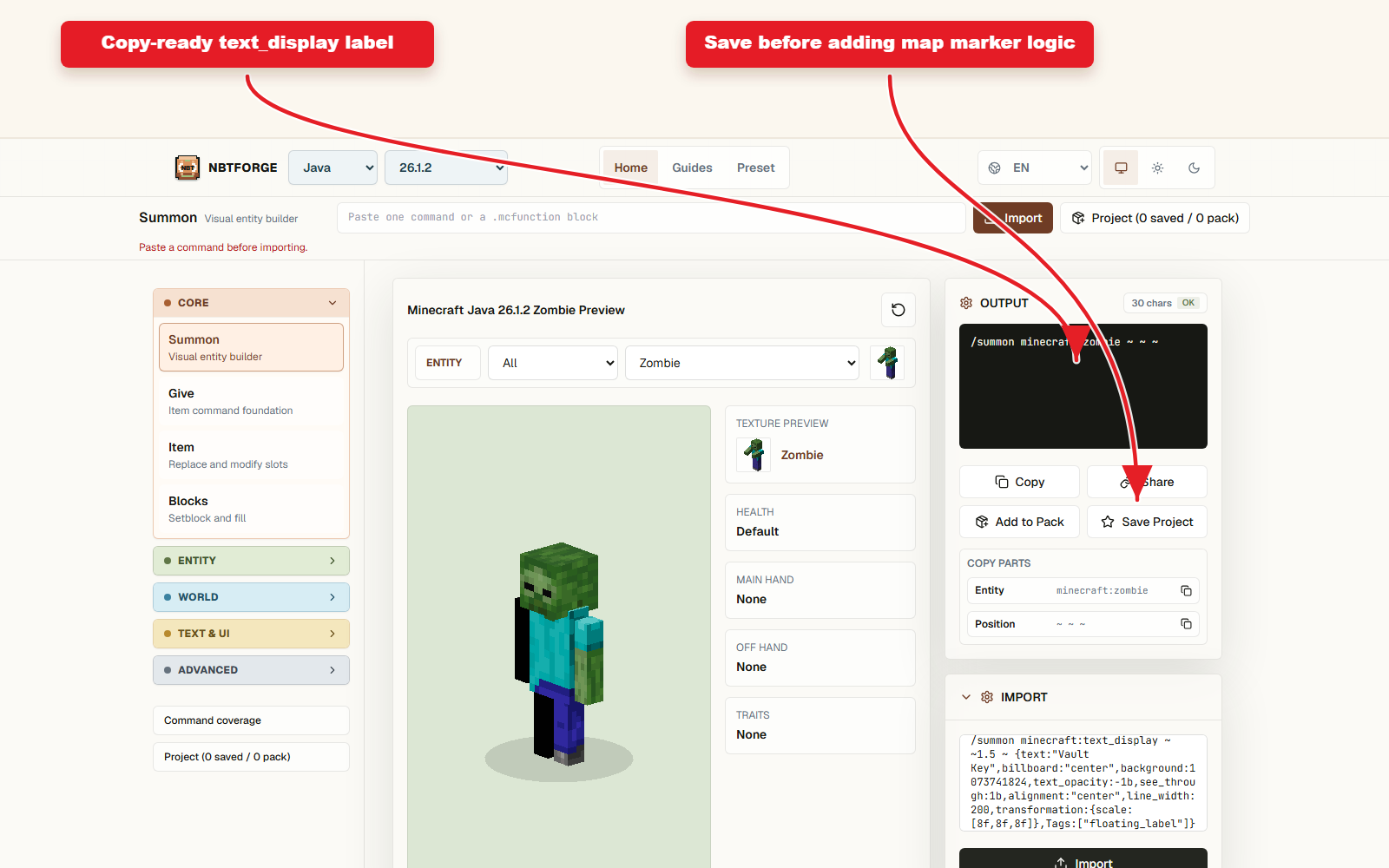This screenshot has height=868, width=1389.
Task: Open the Preset tab
Action: [x=756, y=168]
